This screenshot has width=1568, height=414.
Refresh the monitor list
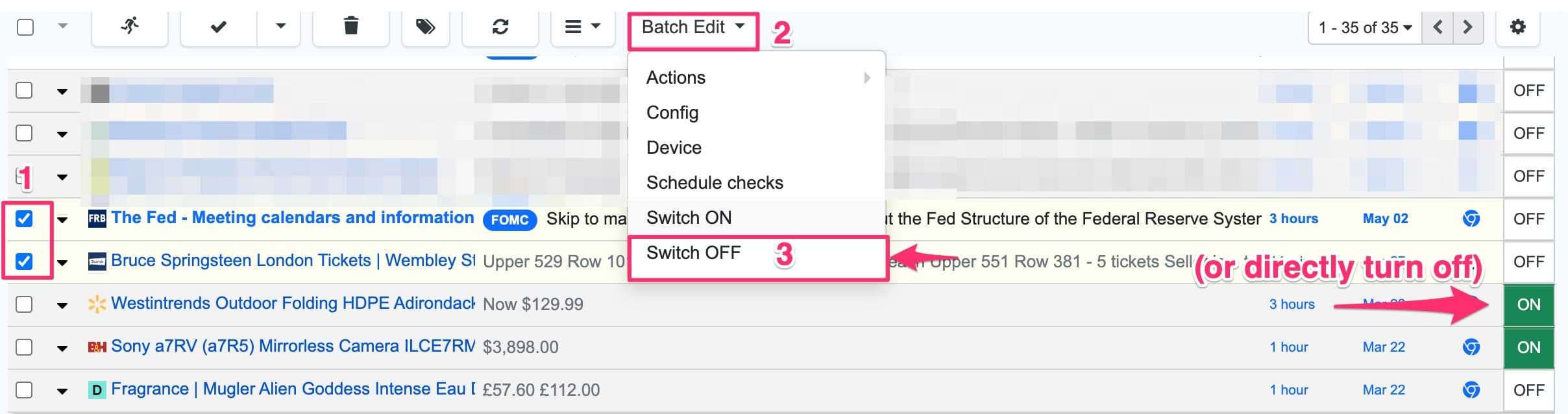point(500,27)
